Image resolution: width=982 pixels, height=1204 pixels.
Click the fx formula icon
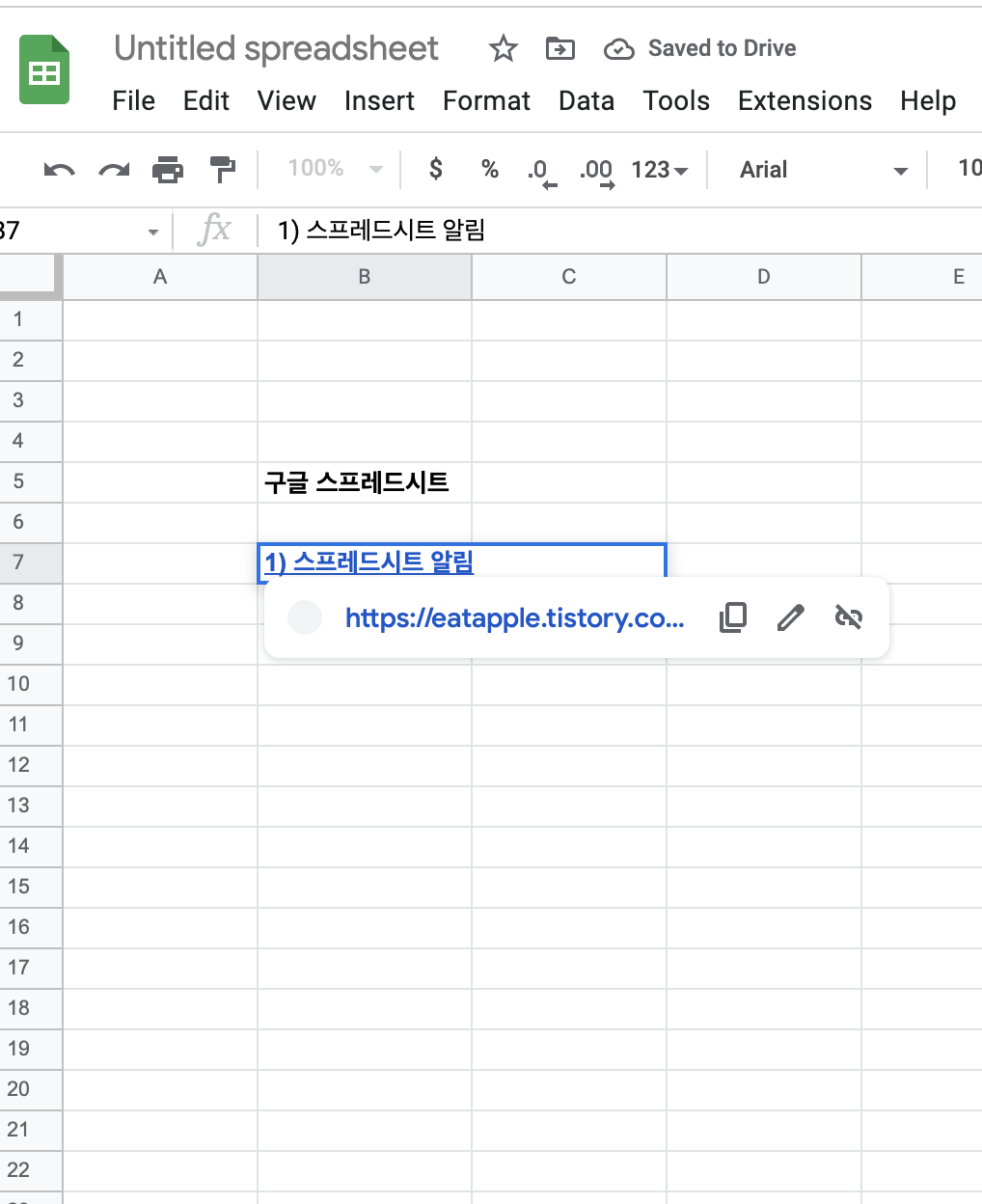[214, 230]
